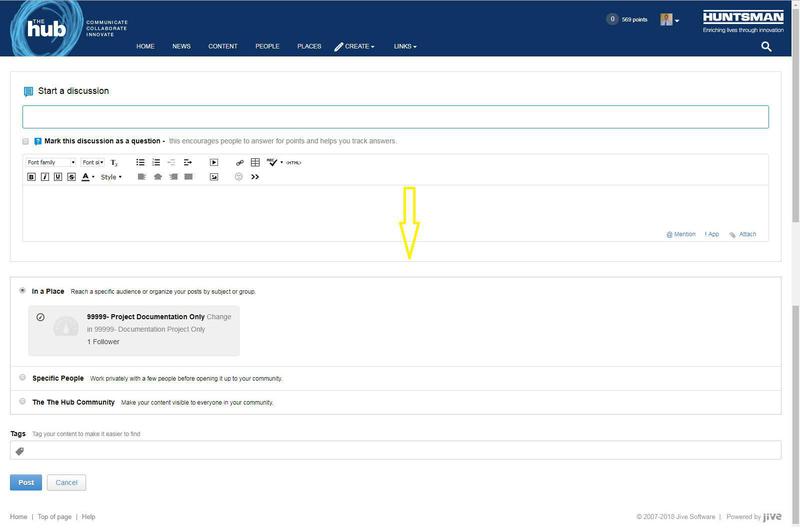Insert a bulleted list
The height and width of the screenshot is (528, 800).
pos(140,162)
